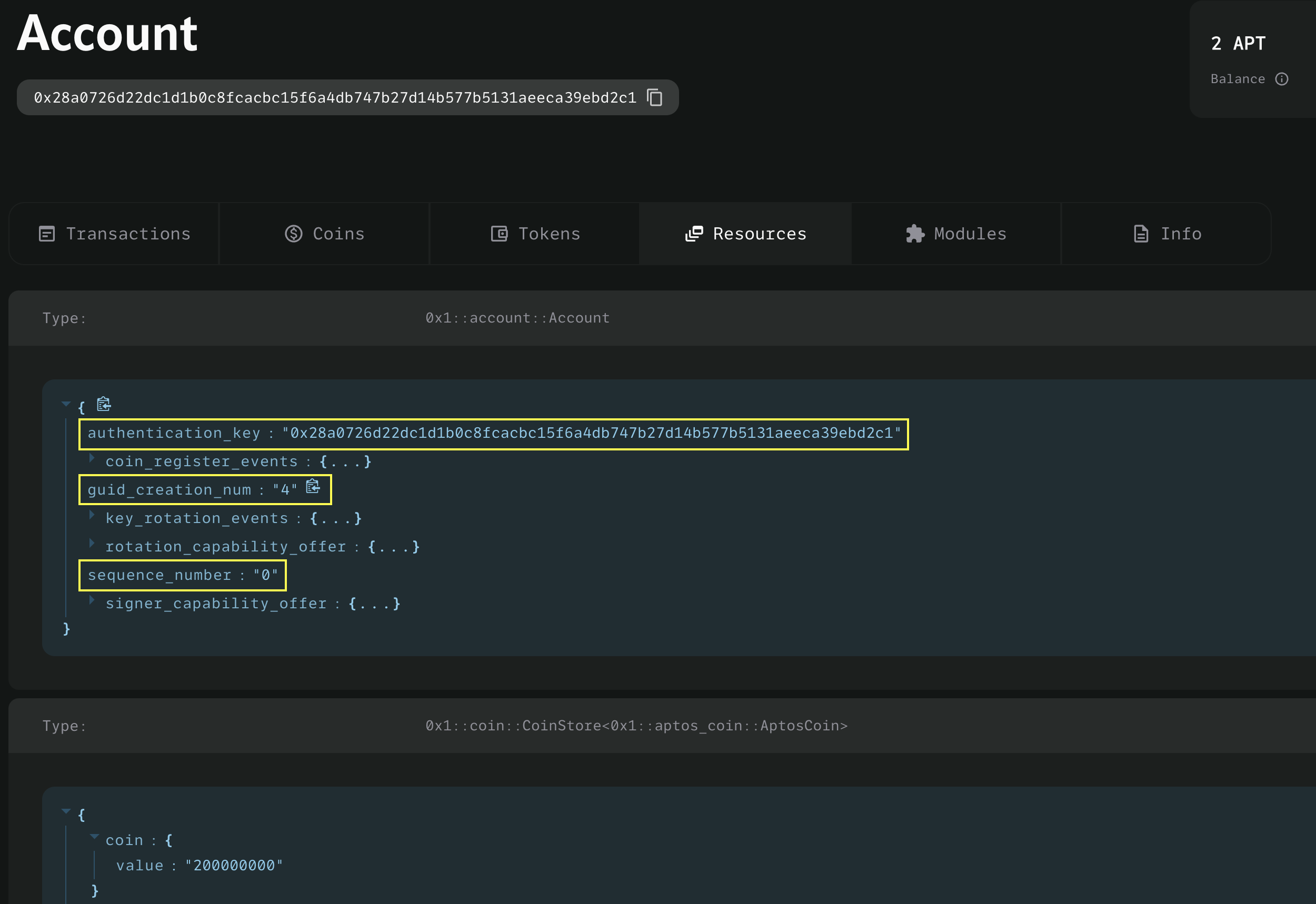Viewport: 1316px width, 904px height.
Task: Expand the key_rotation_events object
Action: [96, 518]
